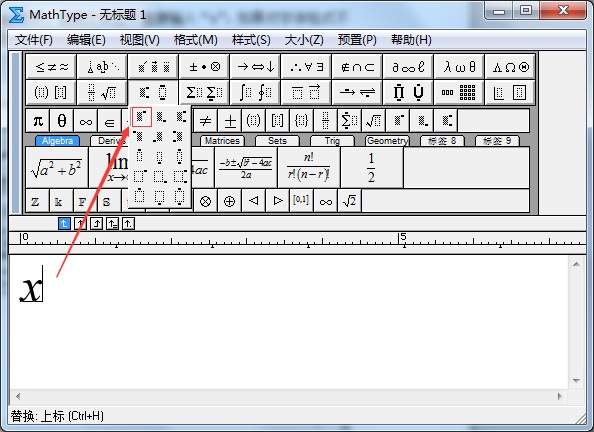The width and height of the screenshot is (594, 432).
Task: Open the 文件(F) menu
Action: pyautogui.click(x=33, y=40)
